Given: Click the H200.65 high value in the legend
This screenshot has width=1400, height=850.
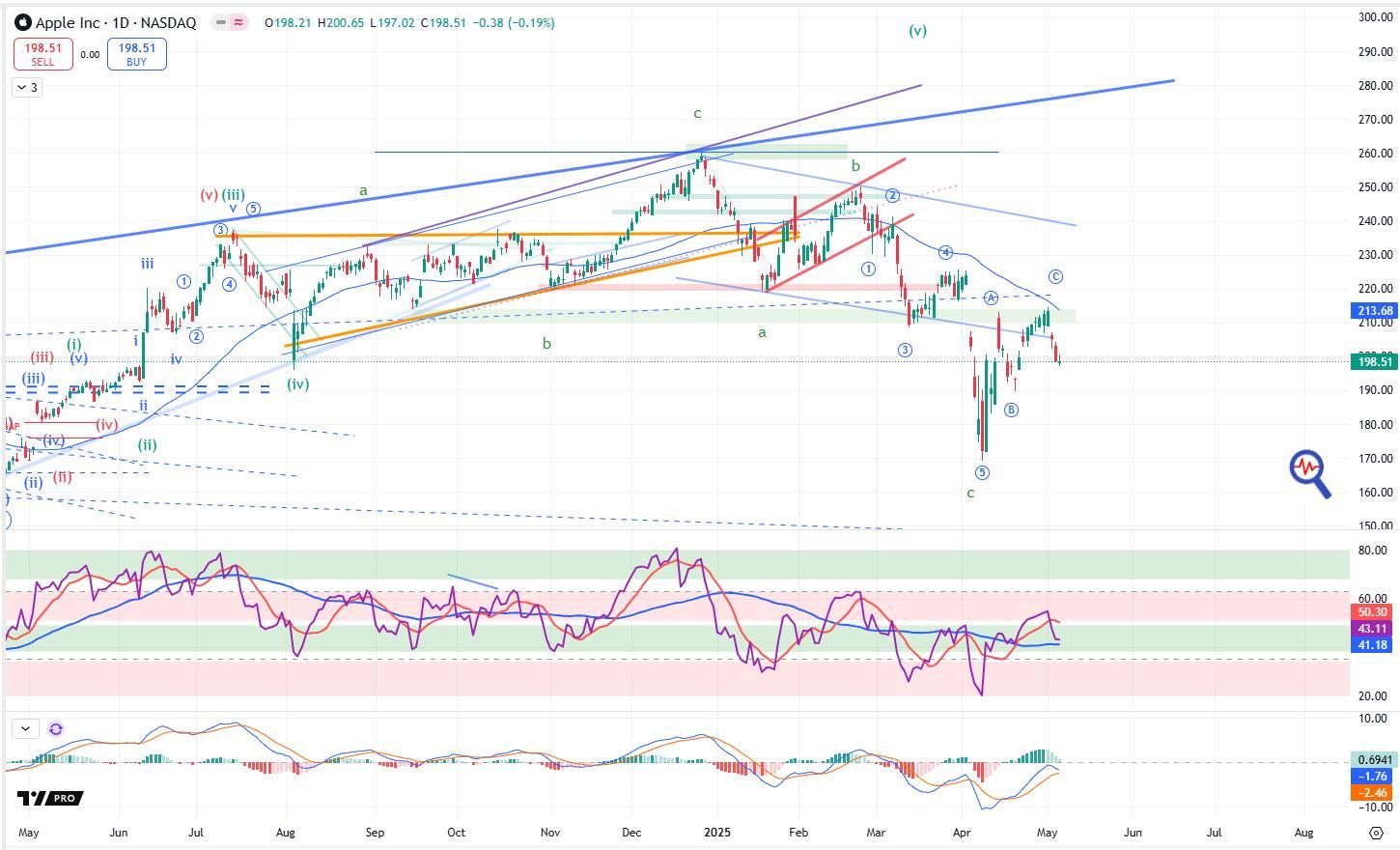Looking at the screenshot, I should (x=340, y=22).
